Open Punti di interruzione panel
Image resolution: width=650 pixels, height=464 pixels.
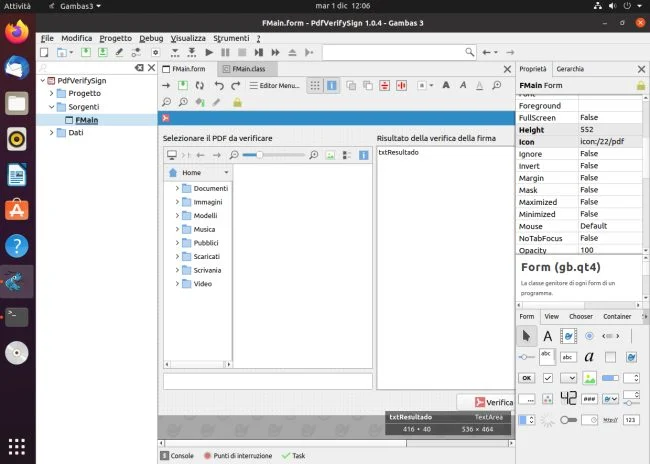click(x=238, y=456)
